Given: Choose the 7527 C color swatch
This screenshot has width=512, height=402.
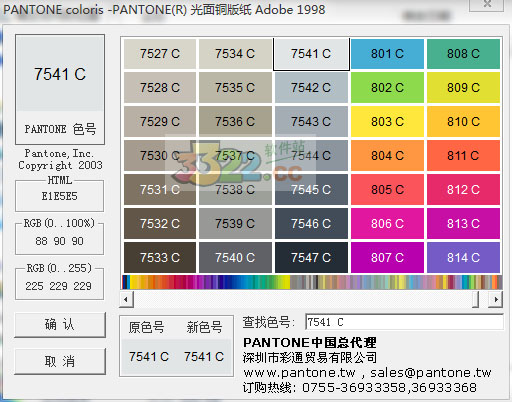Looking at the screenshot, I should click(160, 54).
